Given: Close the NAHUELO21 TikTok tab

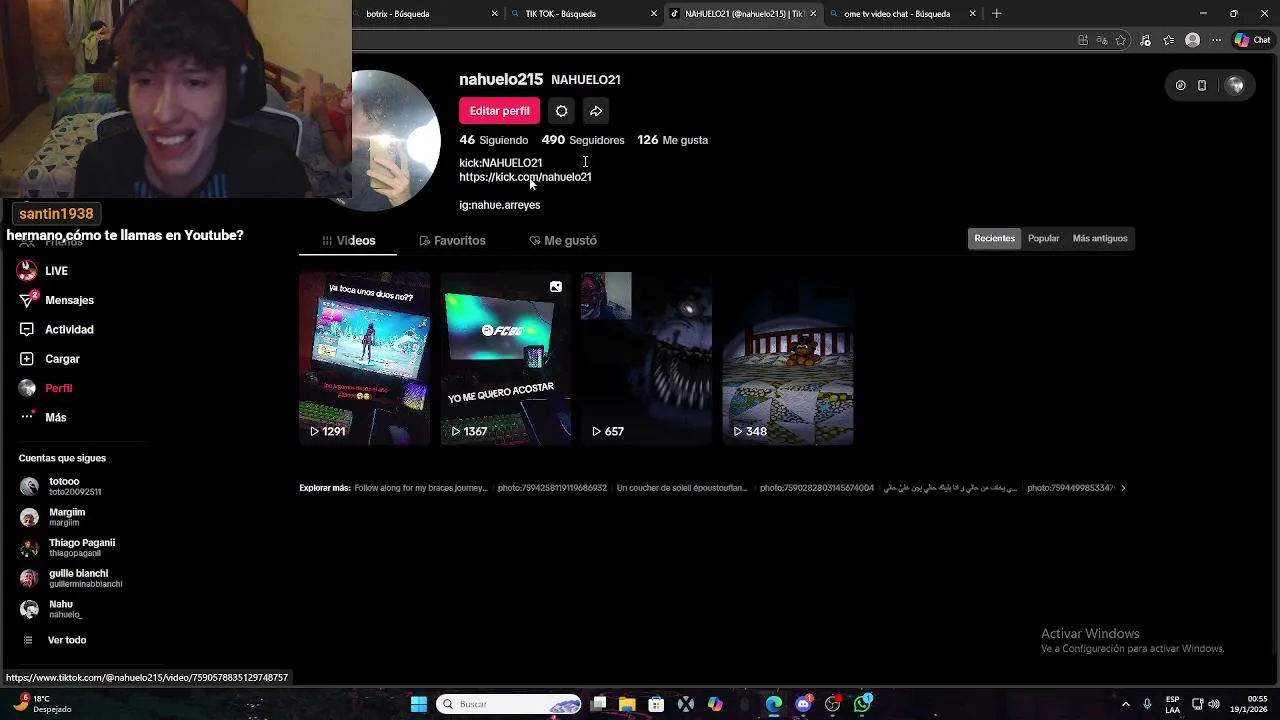Looking at the screenshot, I should pyautogui.click(x=813, y=14).
